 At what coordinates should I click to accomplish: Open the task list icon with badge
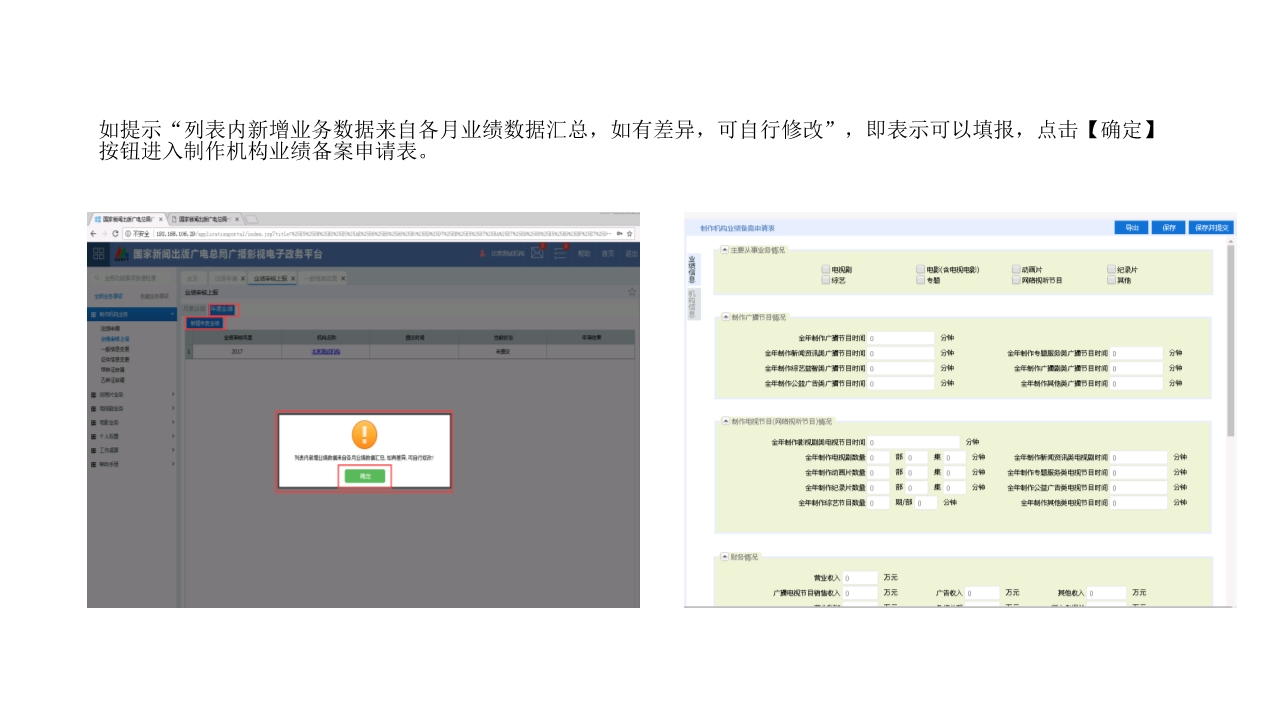pyautogui.click(x=561, y=254)
